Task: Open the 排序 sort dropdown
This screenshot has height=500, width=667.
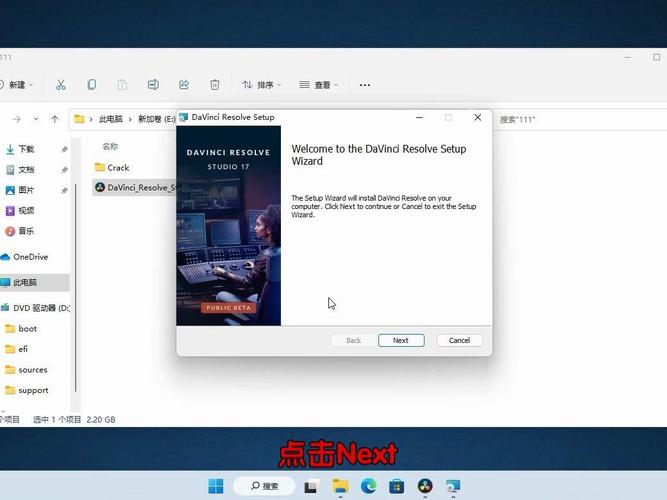Action: tap(262, 85)
